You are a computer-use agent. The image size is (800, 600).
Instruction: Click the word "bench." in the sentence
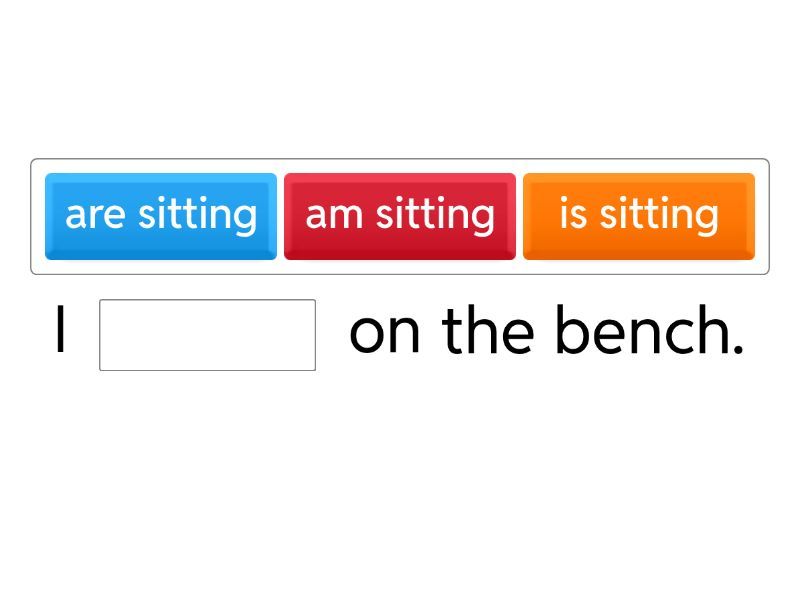click(x=650, y=332)
